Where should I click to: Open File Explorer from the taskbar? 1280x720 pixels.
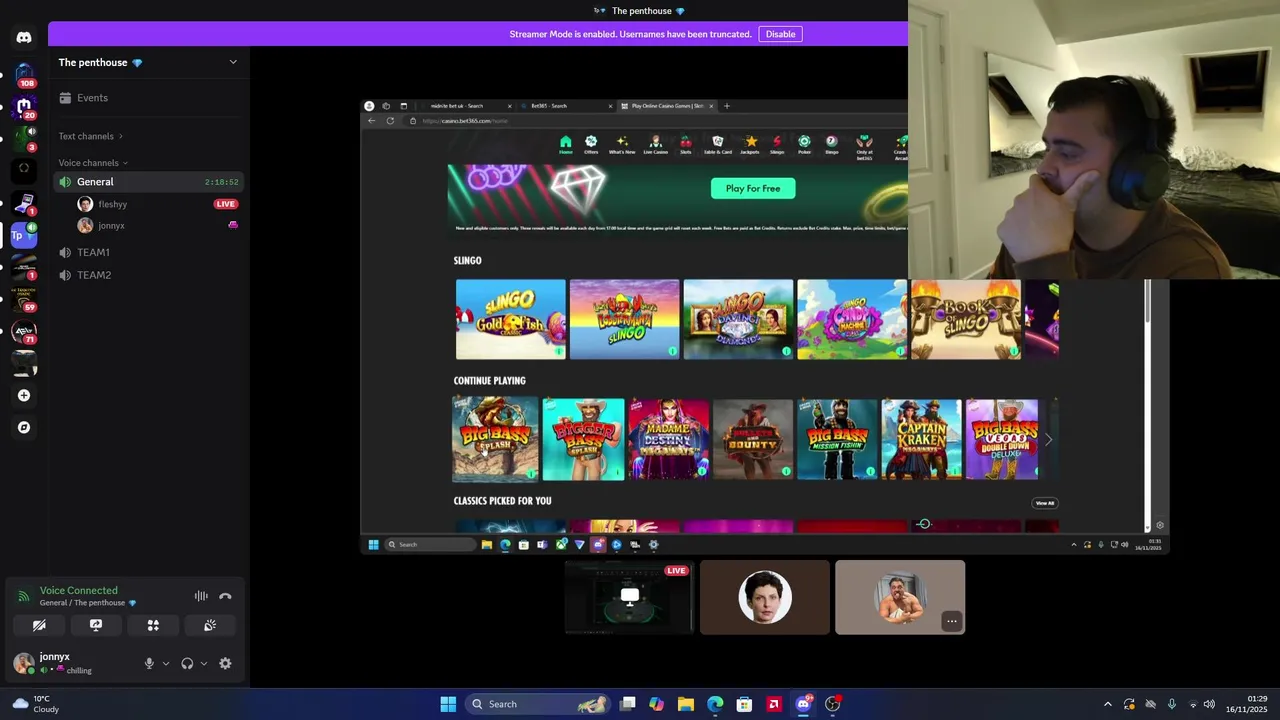(686, 704)
